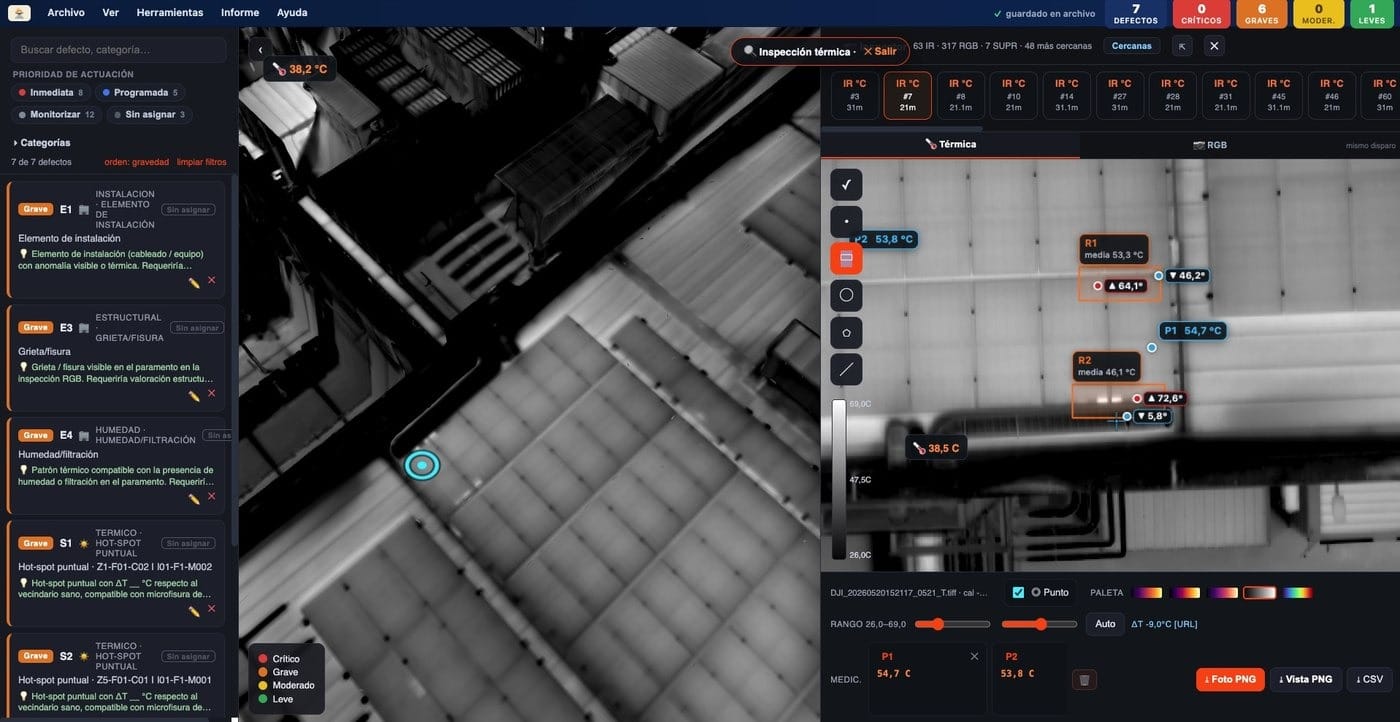Viewport: 1400px width, 722px height.
Task: Open Sin asignar dropdown on S2
Action: [188, 657]
